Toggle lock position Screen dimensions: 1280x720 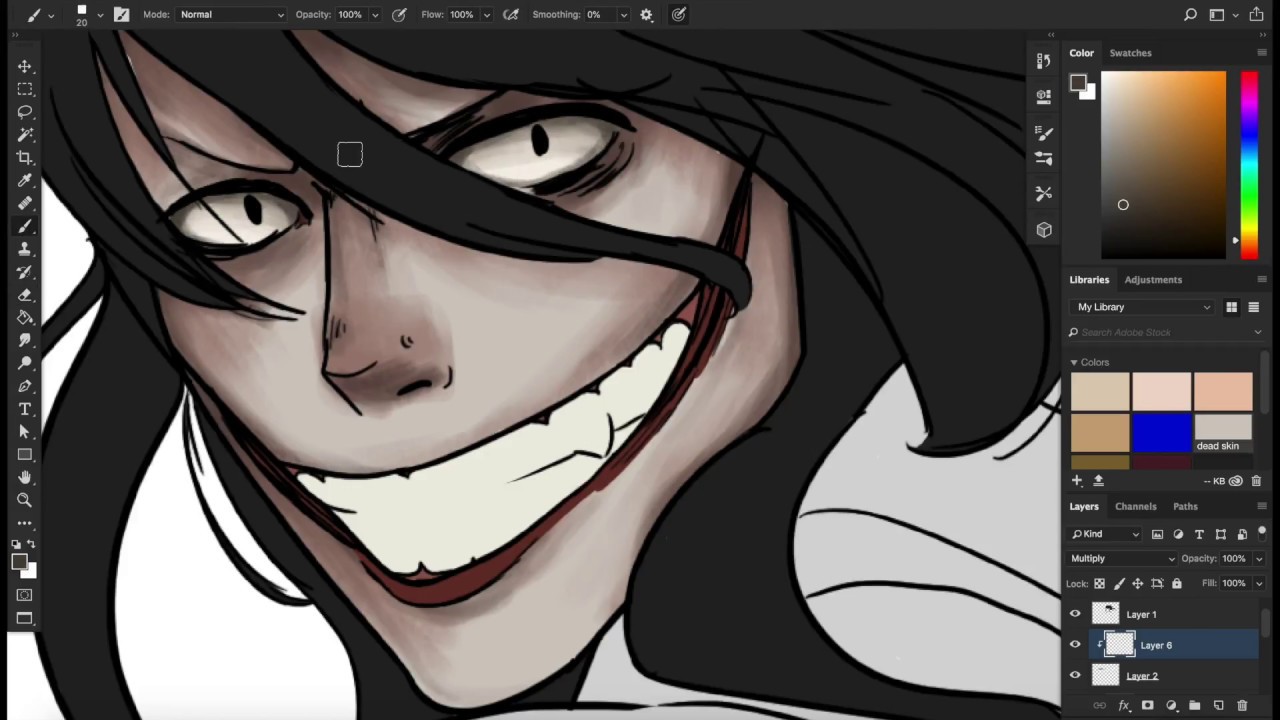pos(1138,583)
